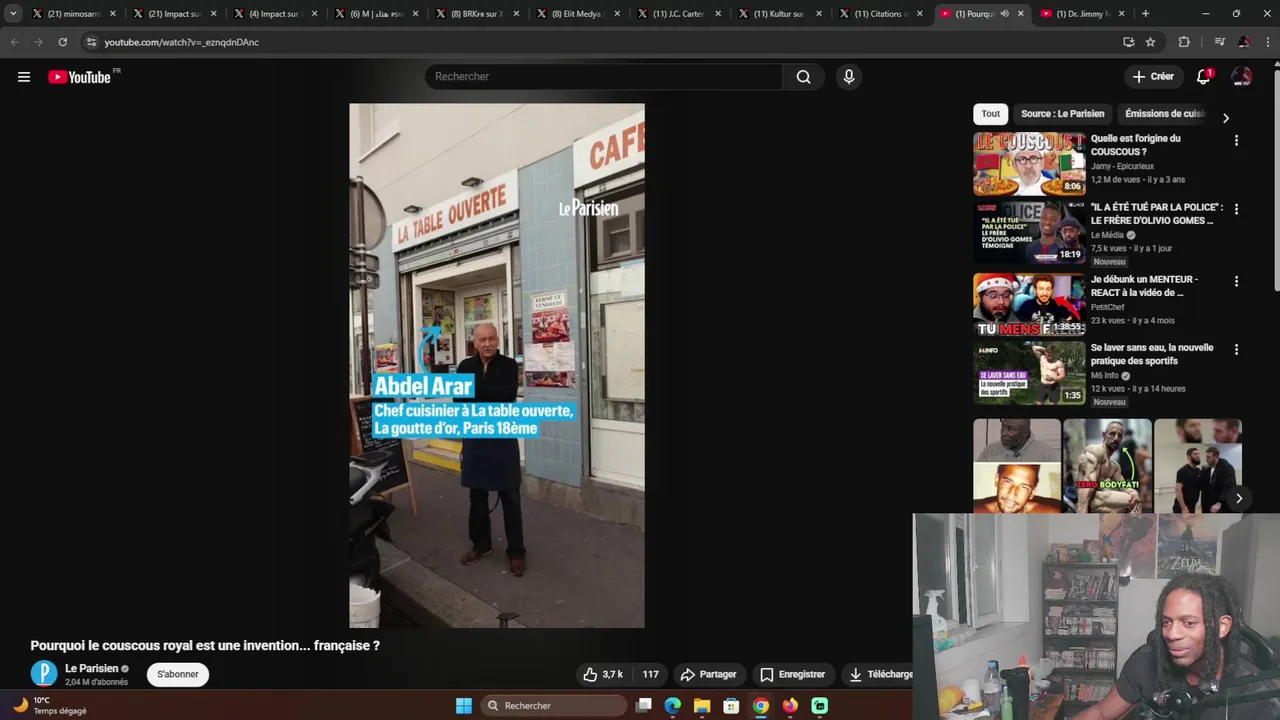
Task: Open the 'Se laver sans eau' thumbnail
Action: click(x=1029, y=372)
